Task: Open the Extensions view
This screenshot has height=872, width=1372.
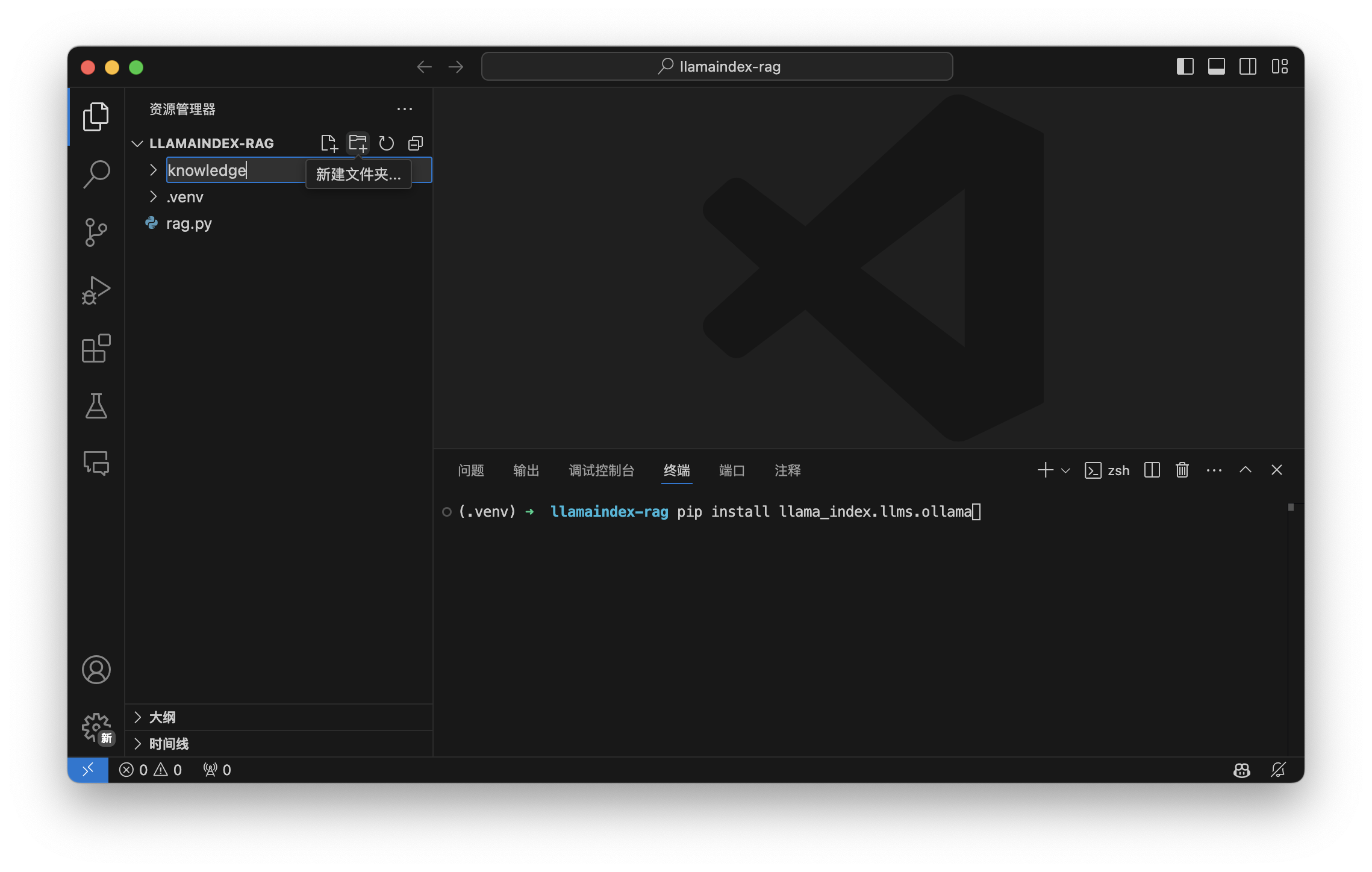Action: (96, 348)
